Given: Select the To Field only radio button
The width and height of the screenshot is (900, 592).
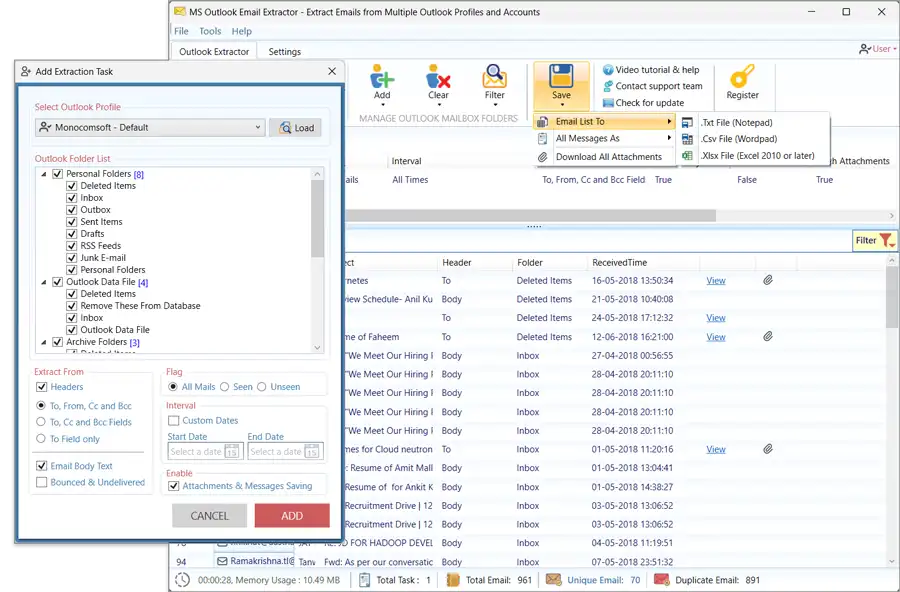Looking at the screenshot, I should click(x=41, y=439).
